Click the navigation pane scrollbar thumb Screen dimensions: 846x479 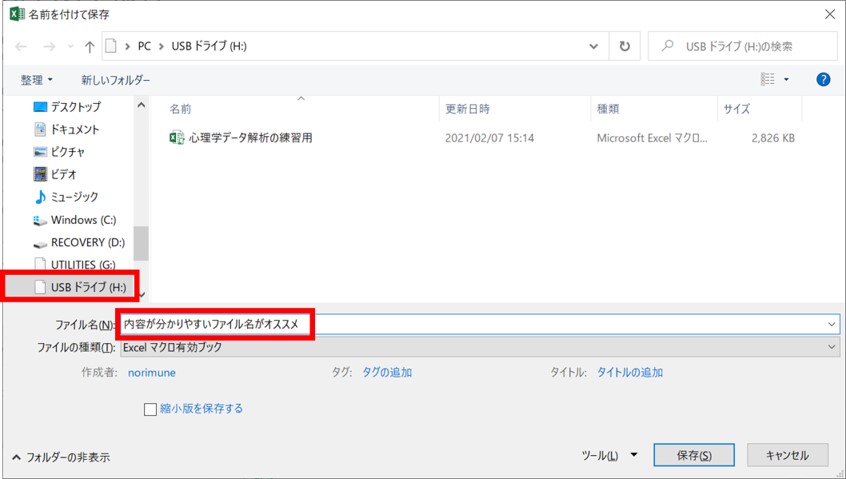[141, 243]
